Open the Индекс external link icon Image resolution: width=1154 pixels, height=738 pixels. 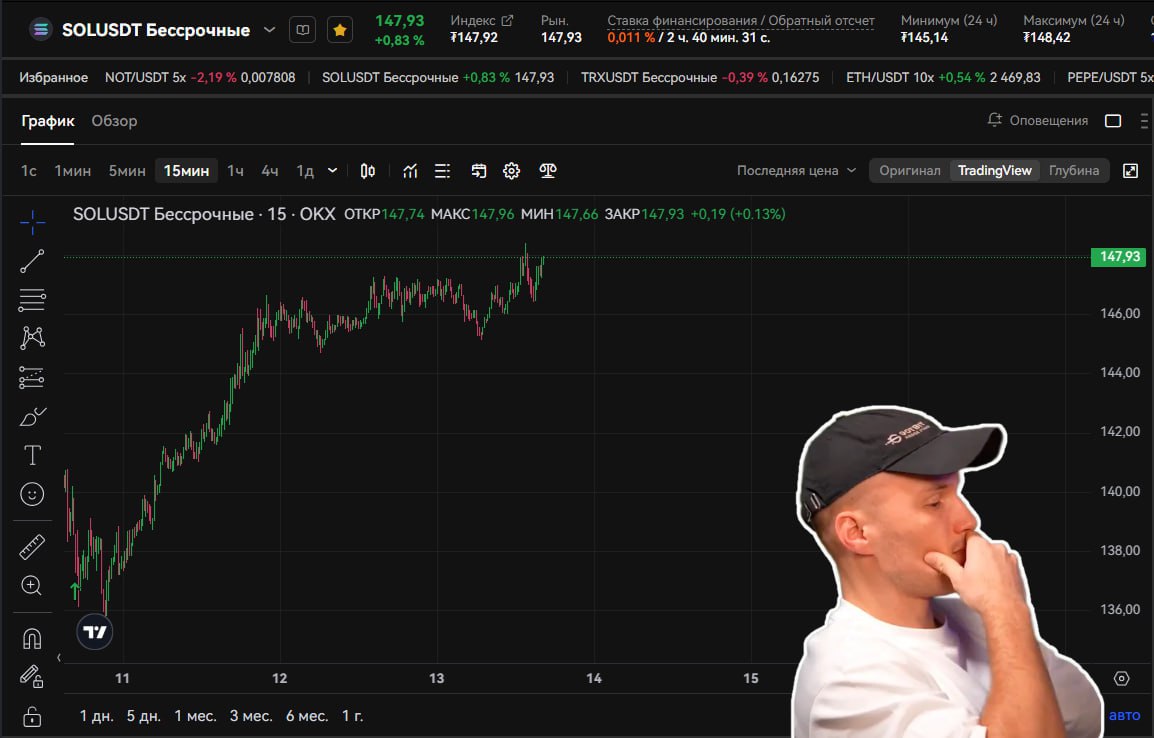pos(507,21)
